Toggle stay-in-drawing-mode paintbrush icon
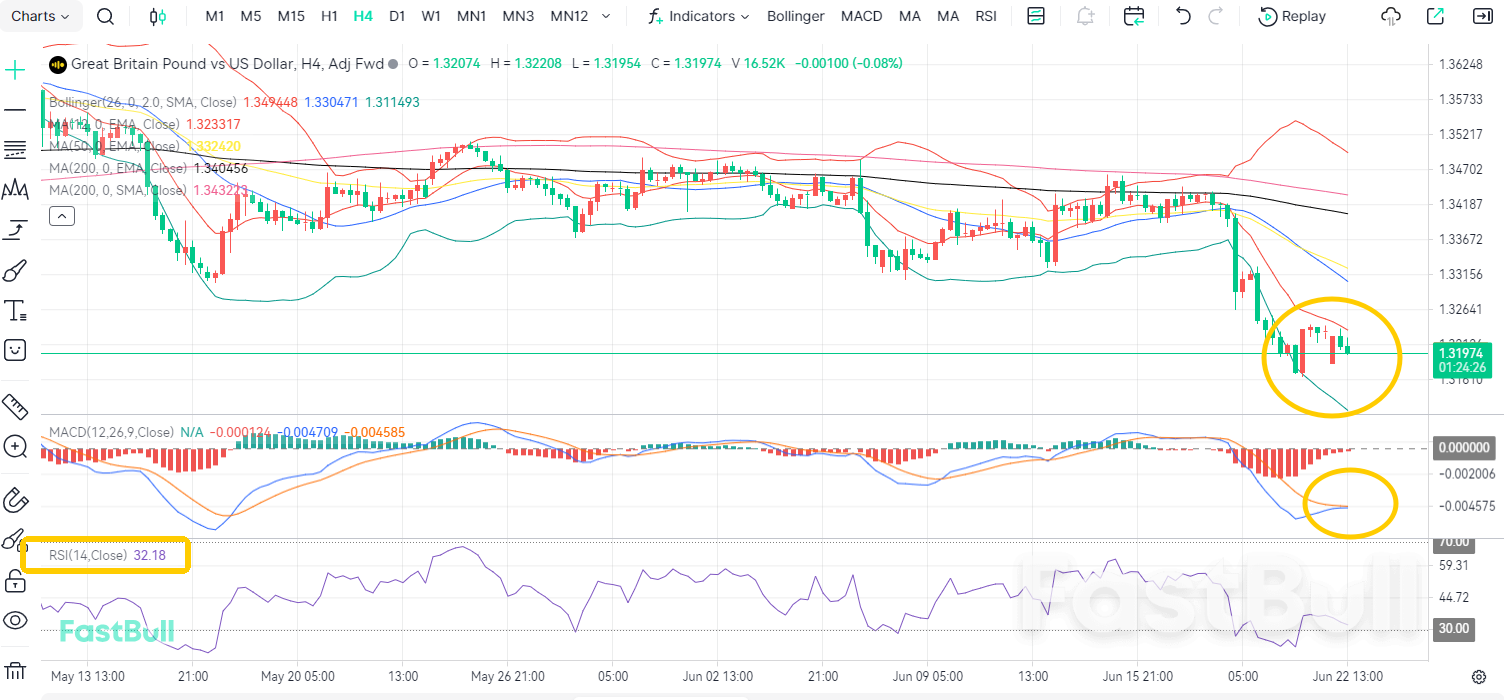1504x700 pixels. (12, 540)
